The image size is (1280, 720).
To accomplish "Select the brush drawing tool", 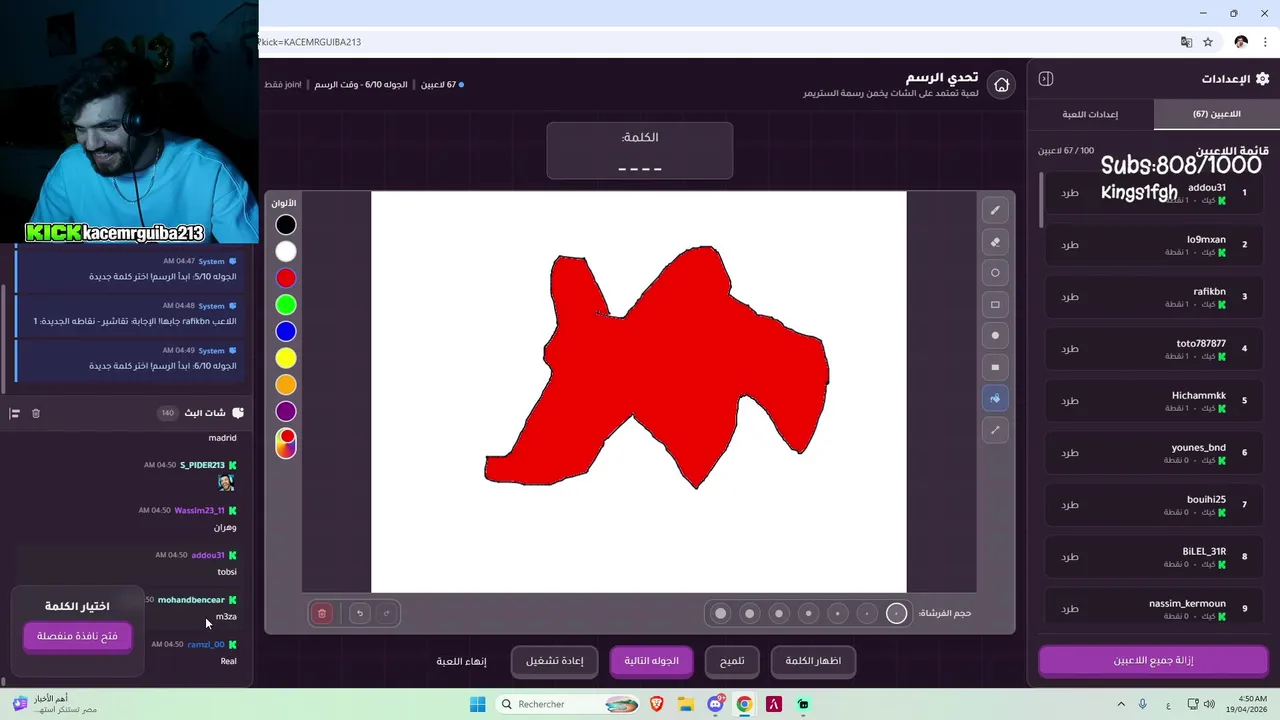I will (x=995, y=210).
